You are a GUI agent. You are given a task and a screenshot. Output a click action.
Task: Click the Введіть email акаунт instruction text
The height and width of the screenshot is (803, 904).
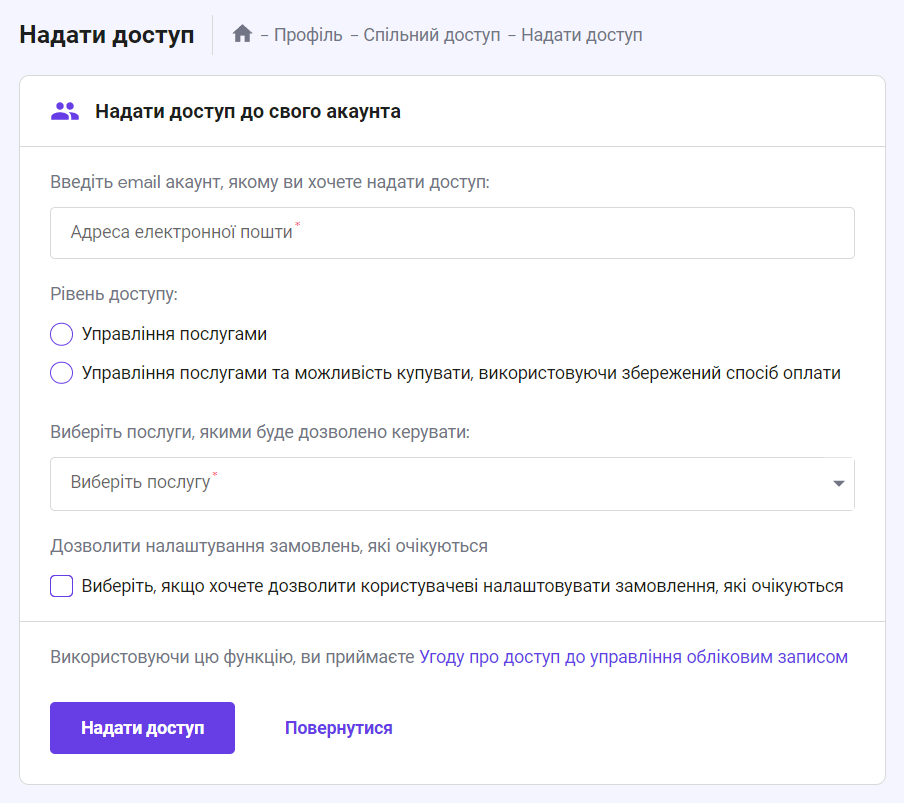point(269,182)
